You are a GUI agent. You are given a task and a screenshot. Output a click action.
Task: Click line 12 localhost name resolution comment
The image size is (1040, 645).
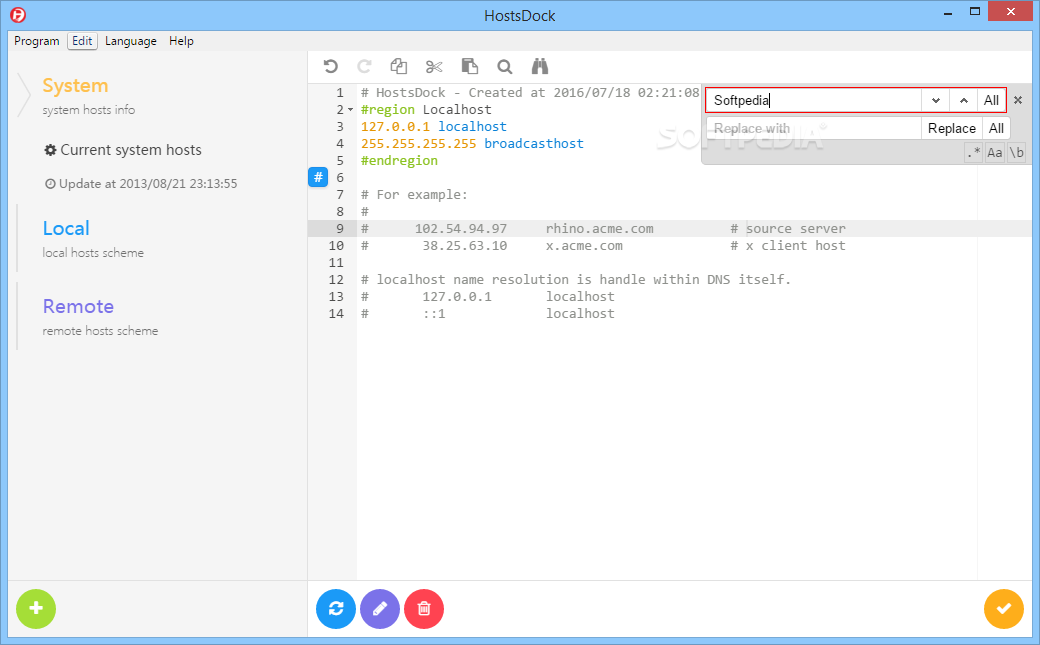tap(576, 279)
